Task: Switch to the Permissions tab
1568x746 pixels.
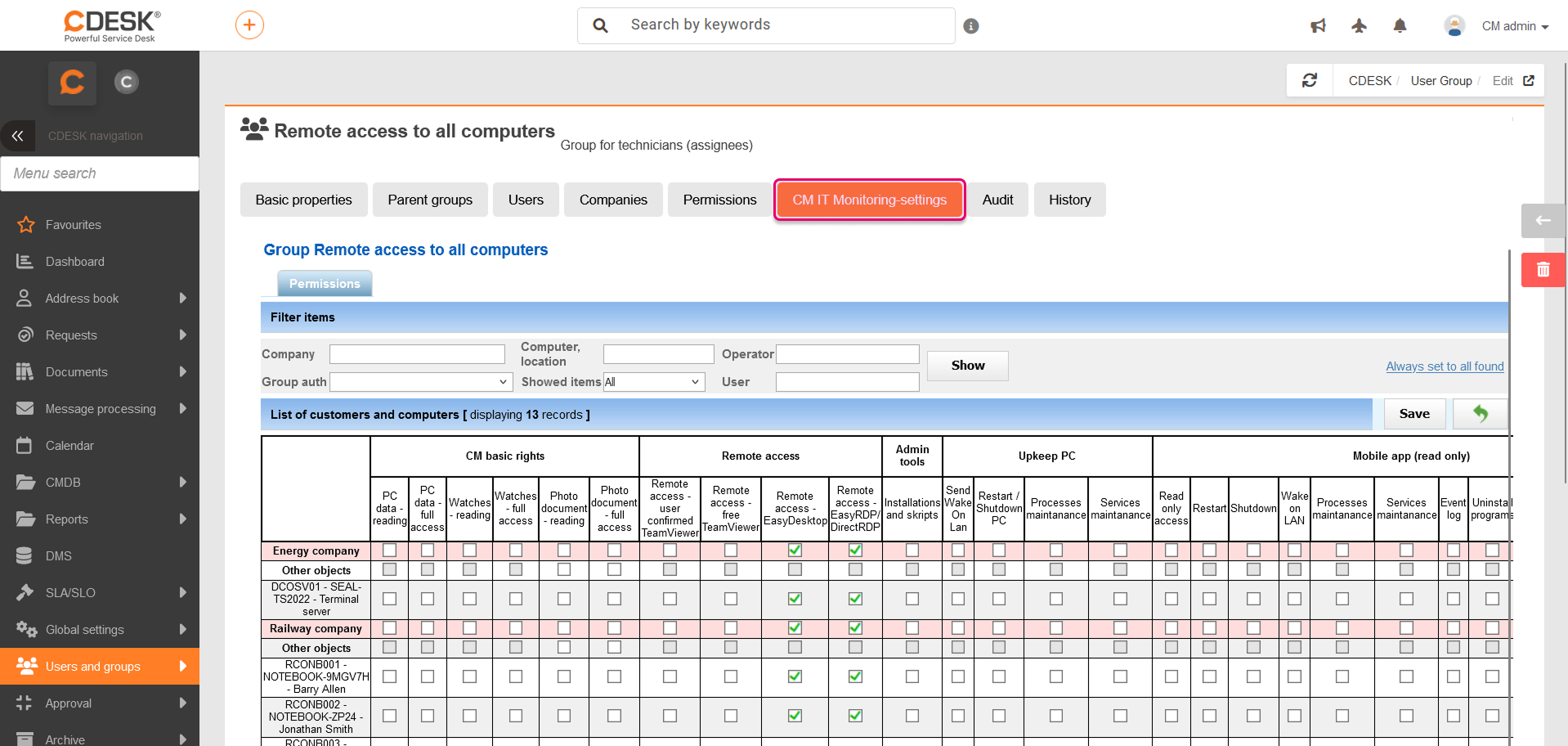Action: coord(719,200)
